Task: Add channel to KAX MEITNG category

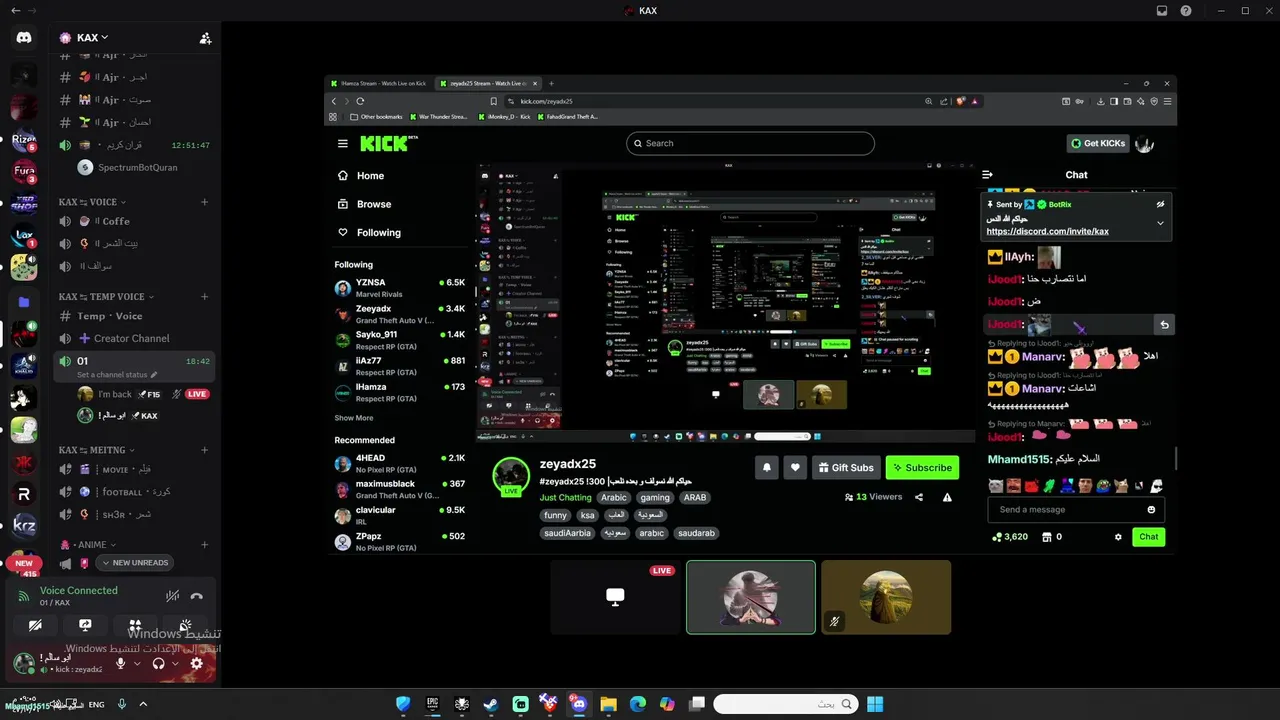Action: tap(204, 451)
